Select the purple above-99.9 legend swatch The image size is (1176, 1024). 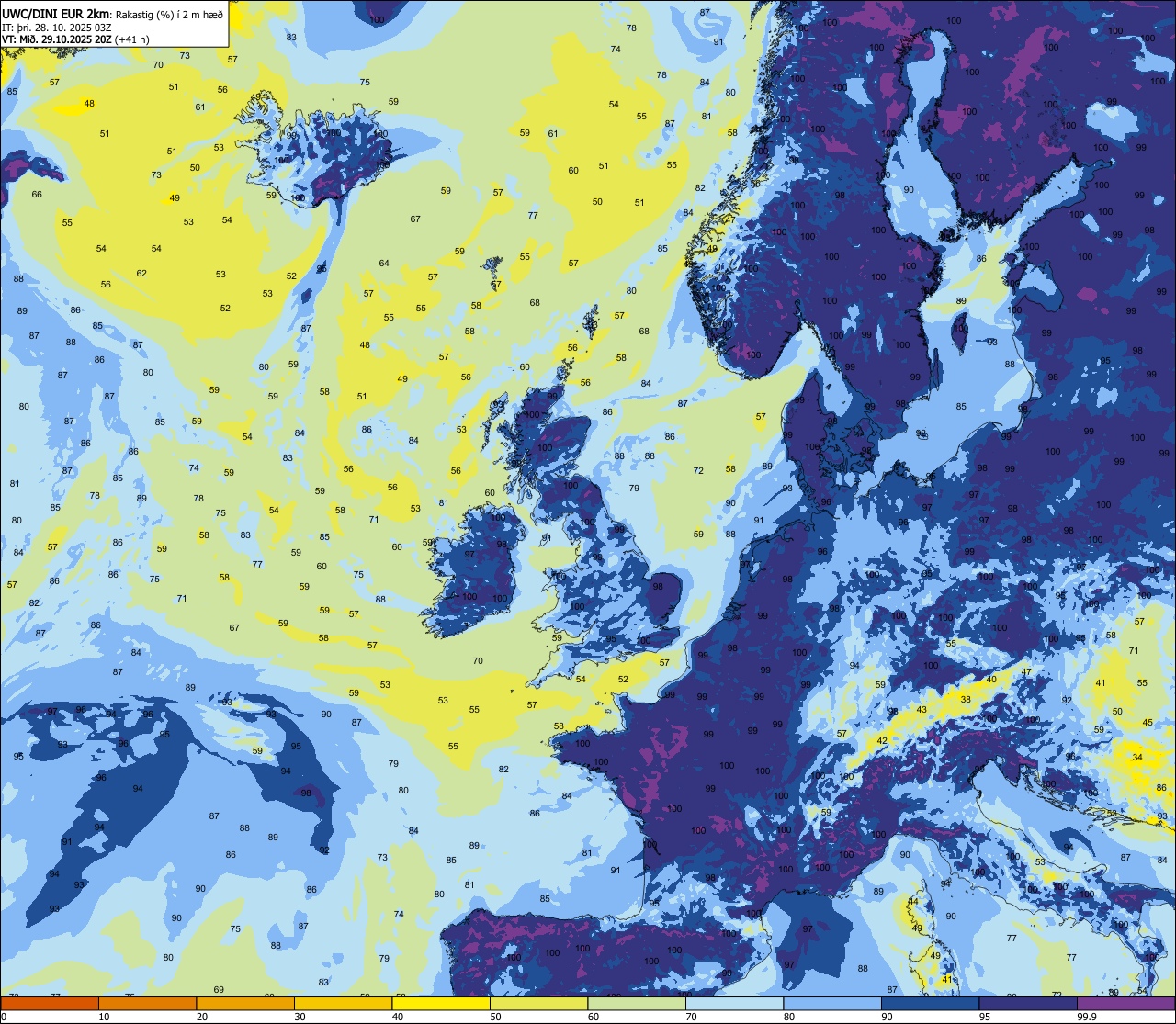[x=1126, y=1003]
